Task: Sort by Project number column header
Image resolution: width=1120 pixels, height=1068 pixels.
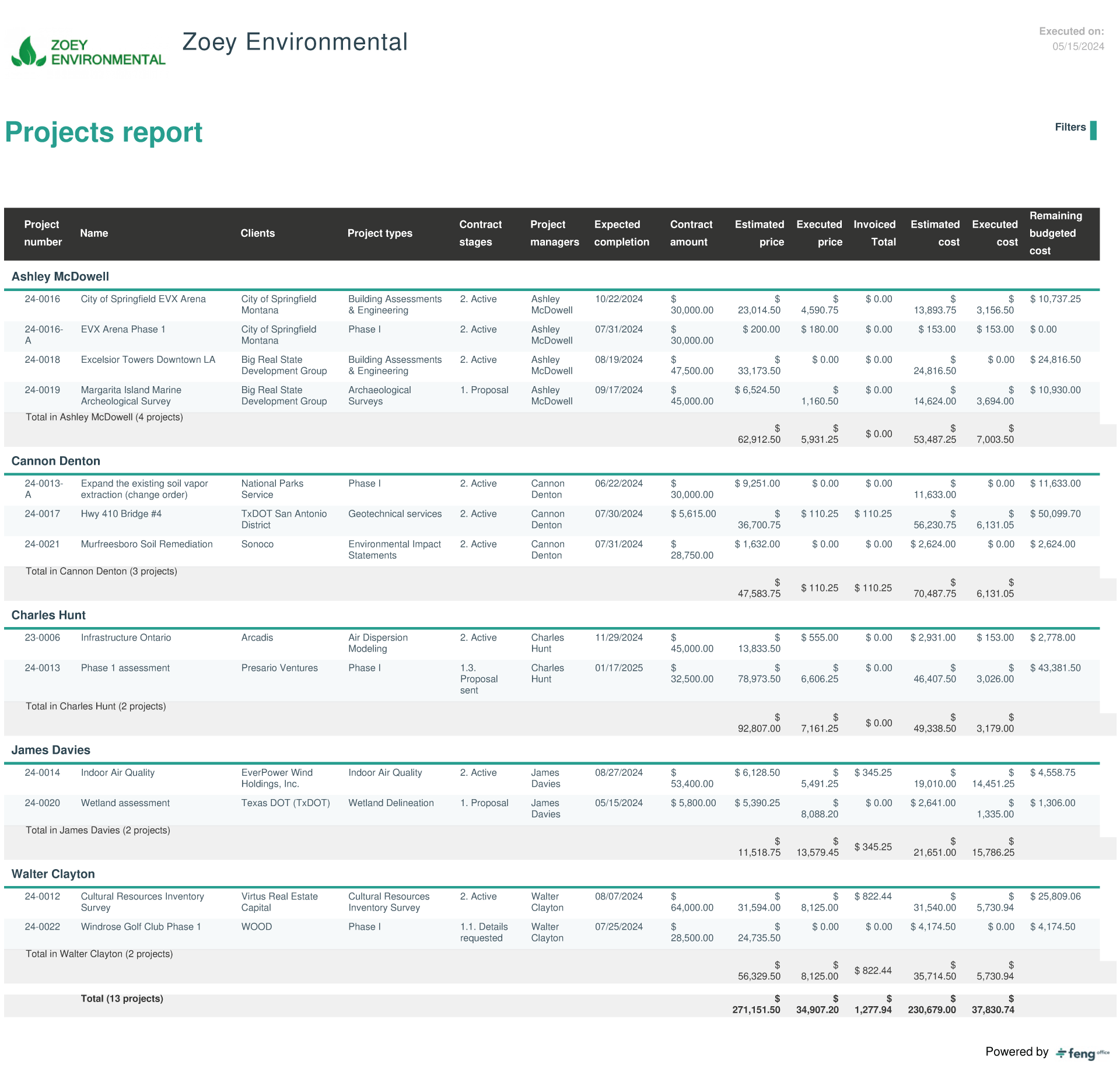Action: point(43,233)
